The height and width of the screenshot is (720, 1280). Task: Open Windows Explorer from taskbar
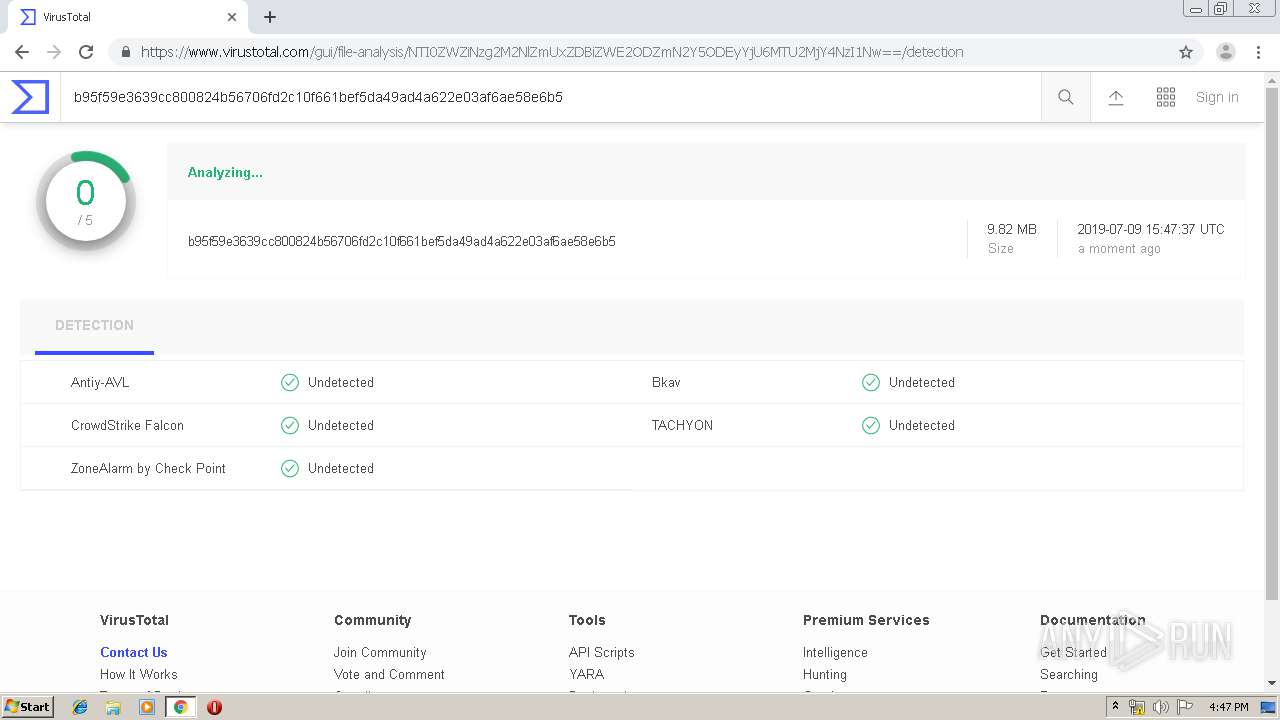113,707
